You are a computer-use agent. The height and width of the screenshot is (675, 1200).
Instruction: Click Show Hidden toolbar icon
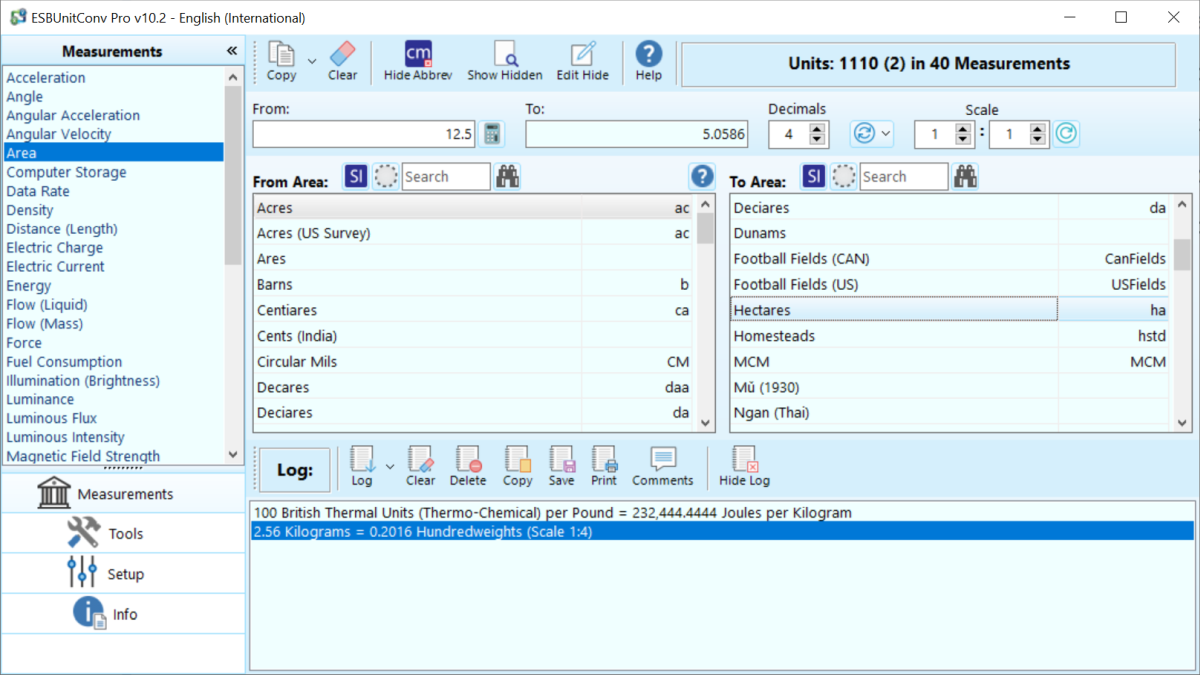(505, 62)
